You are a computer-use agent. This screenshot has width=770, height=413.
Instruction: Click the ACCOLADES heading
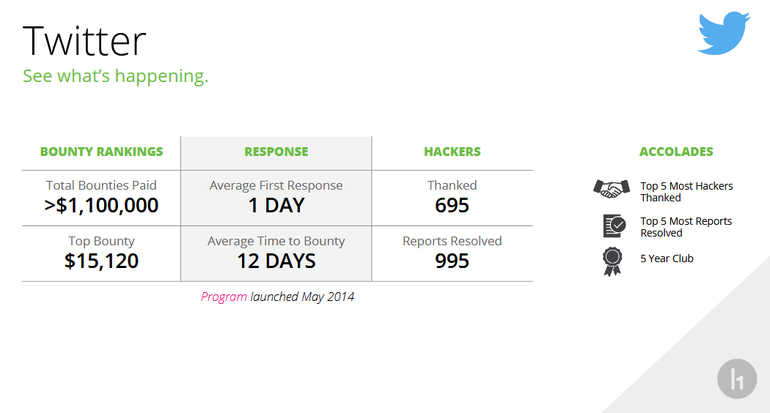676,152
